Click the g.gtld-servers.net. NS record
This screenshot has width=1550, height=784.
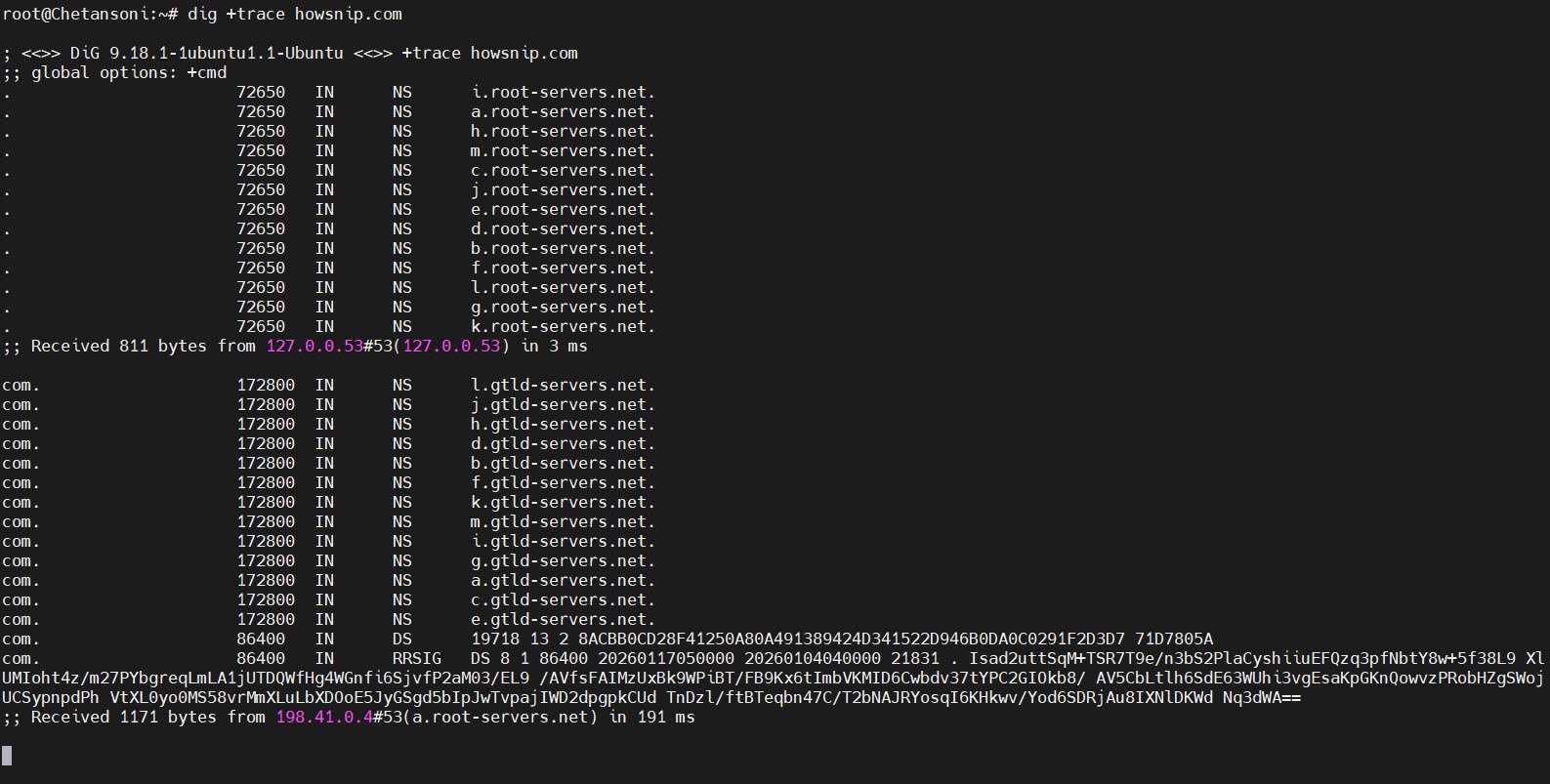(x=563, y=561)
